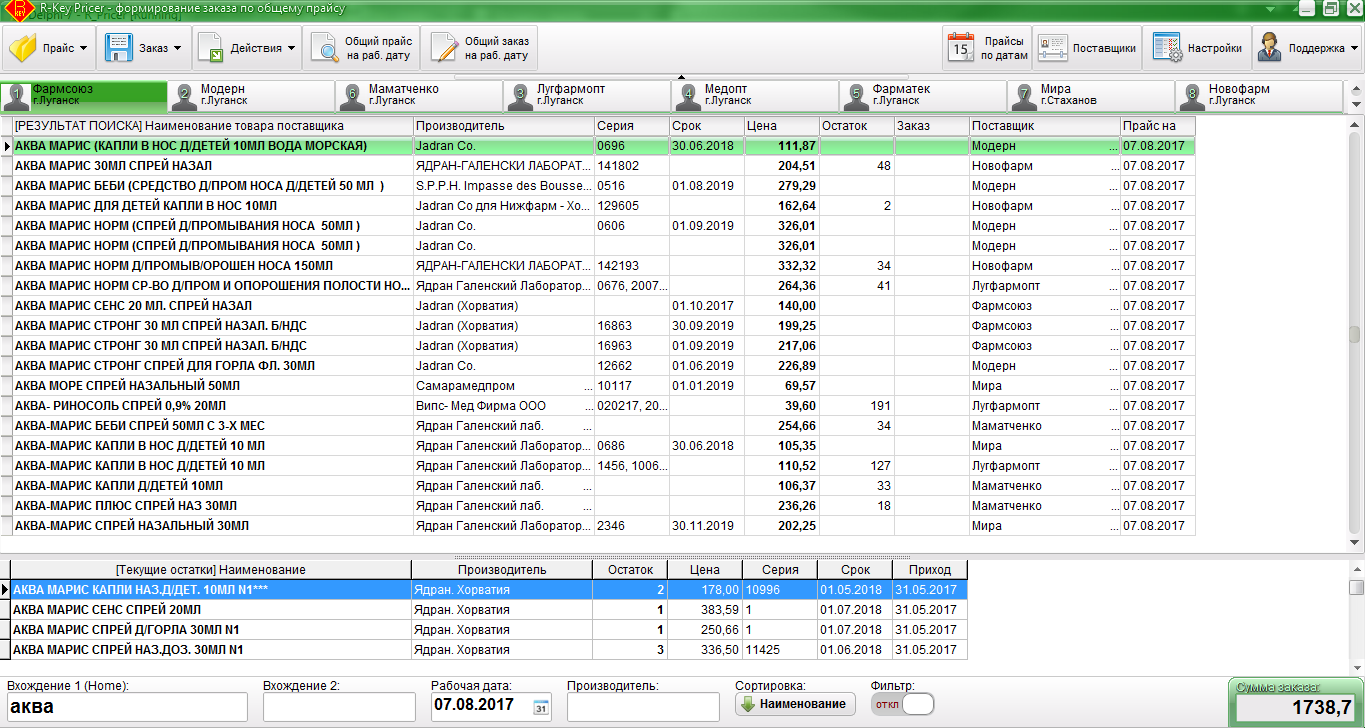Click the results table vertical scrollbar
1365x728 pixels.
[x=1355, y=335]
